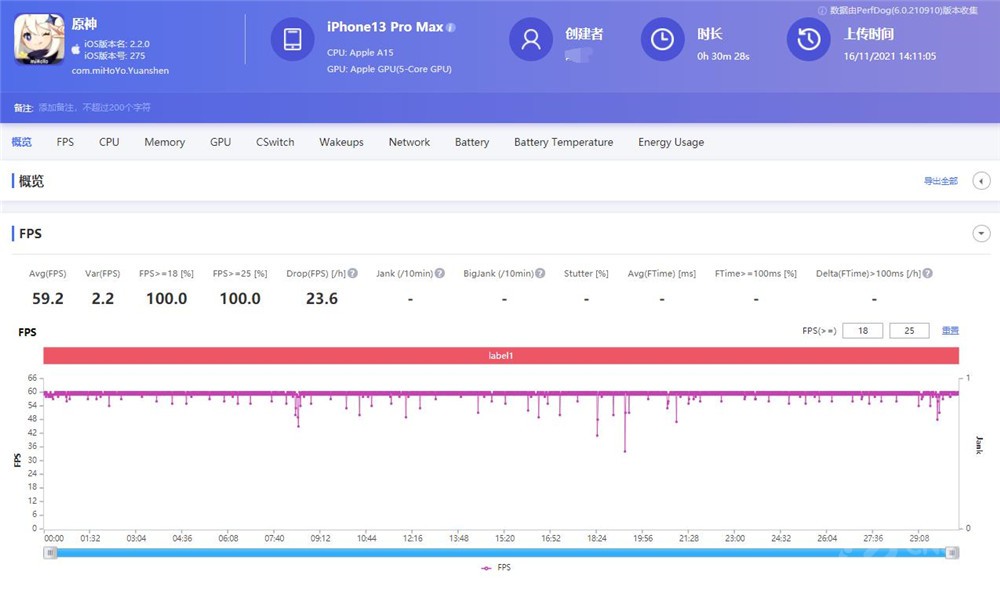Click the duration clock icon
The height and width of the screenshot is (589, 1000).
pyautogui.click(x=662, y=40)
